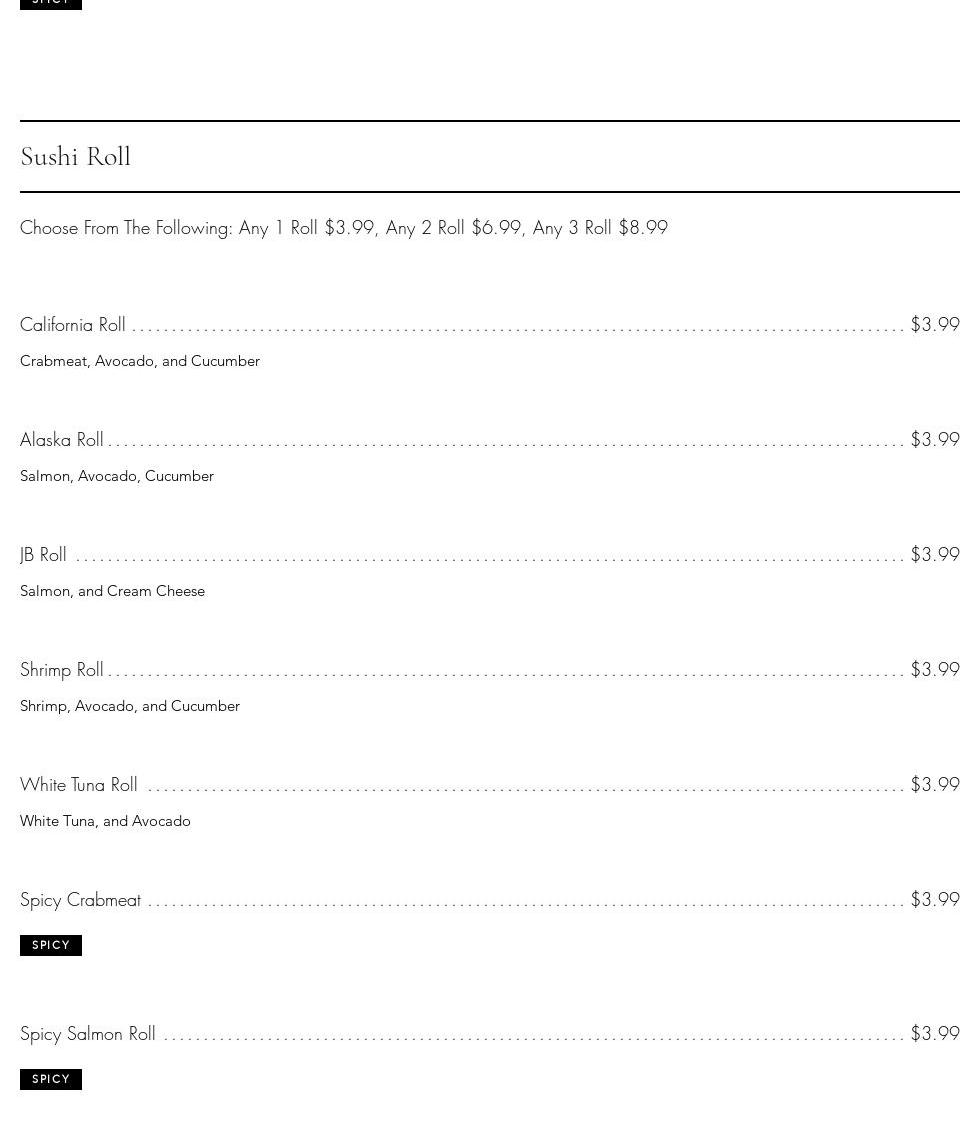Click the Sushi Roll section heading

tap(75, 157)
